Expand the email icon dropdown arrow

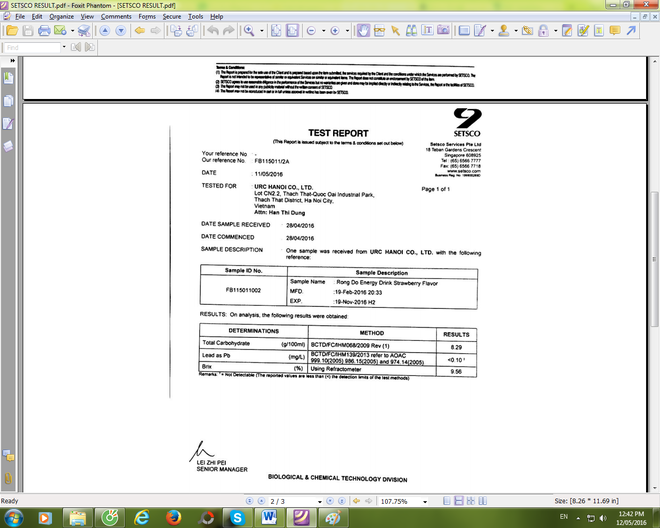point(72,31)
